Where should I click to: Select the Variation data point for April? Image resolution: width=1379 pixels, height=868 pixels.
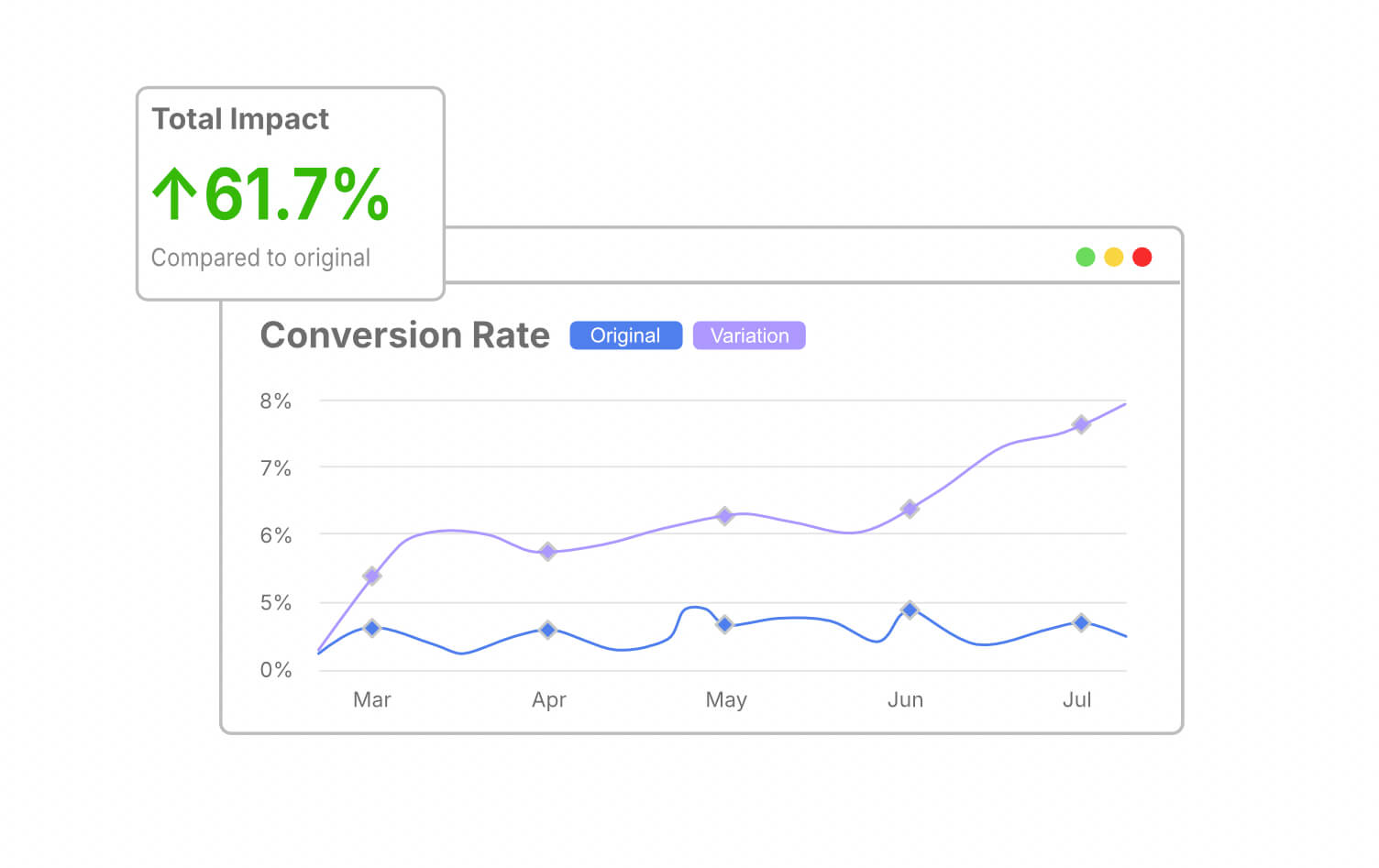pyautogui.click(x=547, y=551)
